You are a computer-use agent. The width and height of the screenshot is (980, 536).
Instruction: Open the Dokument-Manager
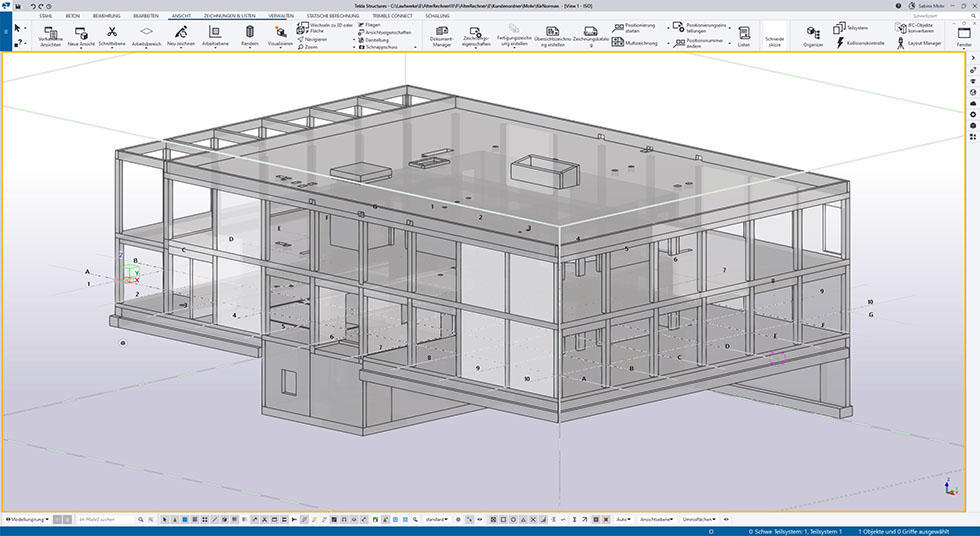click(441, 36)
